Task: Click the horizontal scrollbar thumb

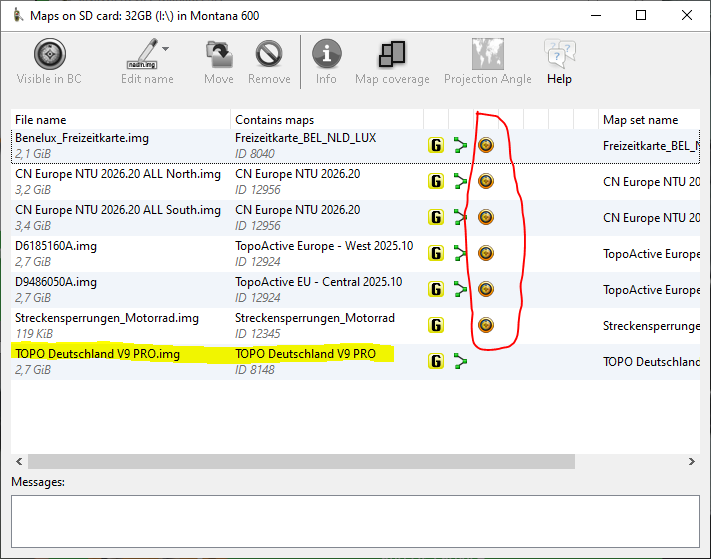Action: tap(302, 462)
